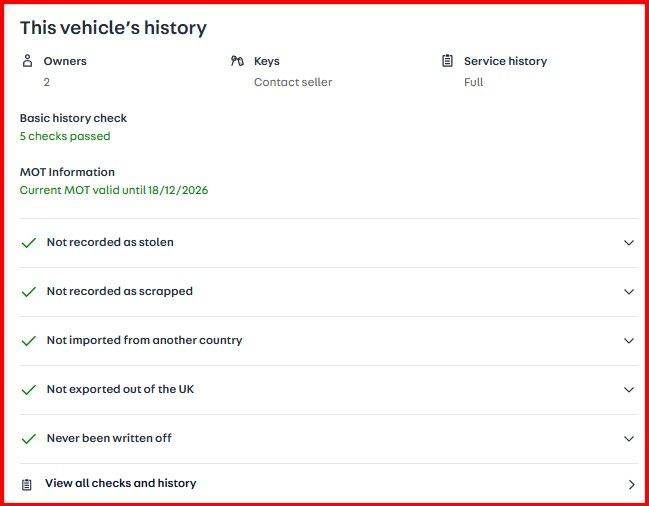Click the Keys icon

pos(237,61)
